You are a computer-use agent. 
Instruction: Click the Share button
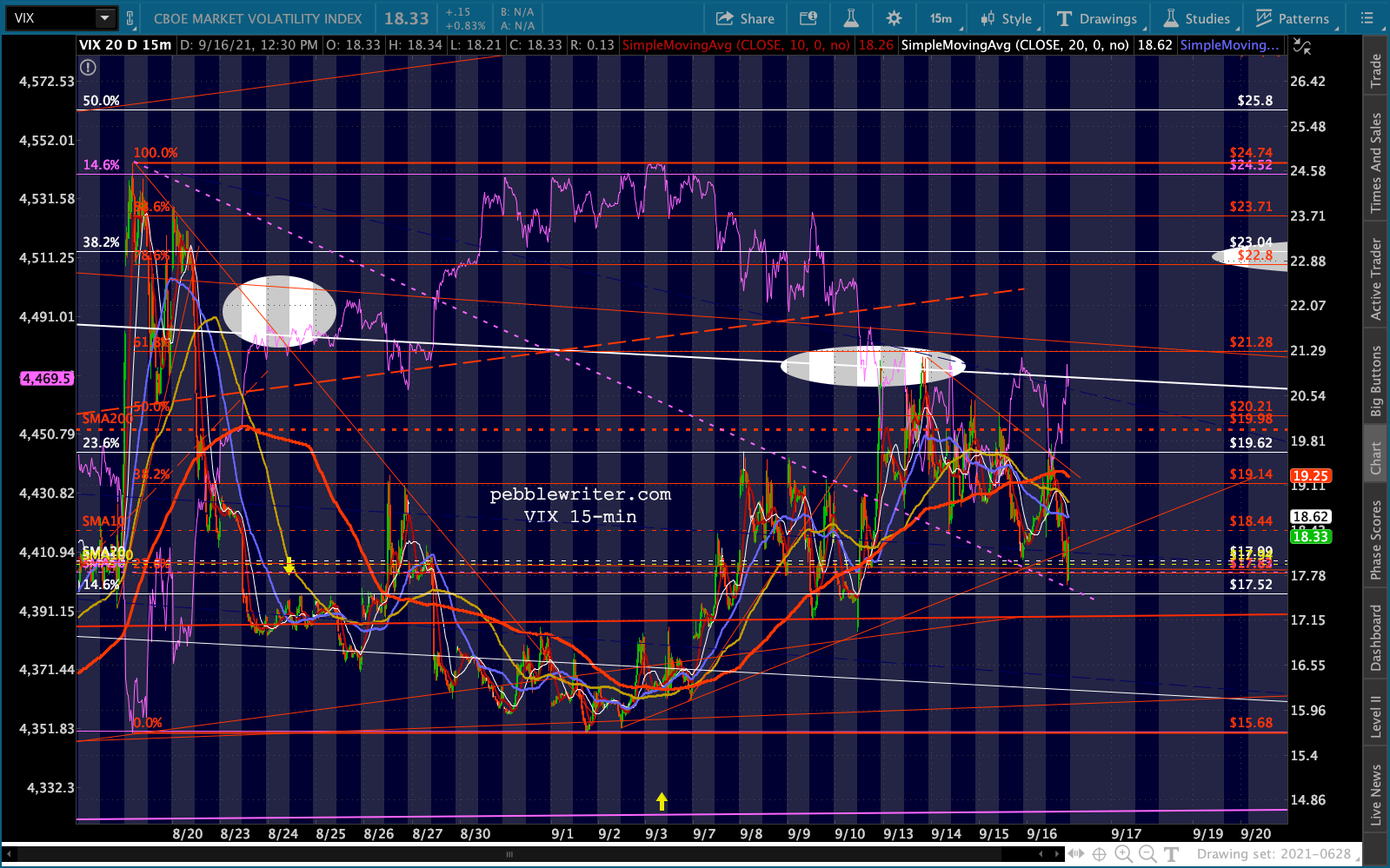point(745,18)
